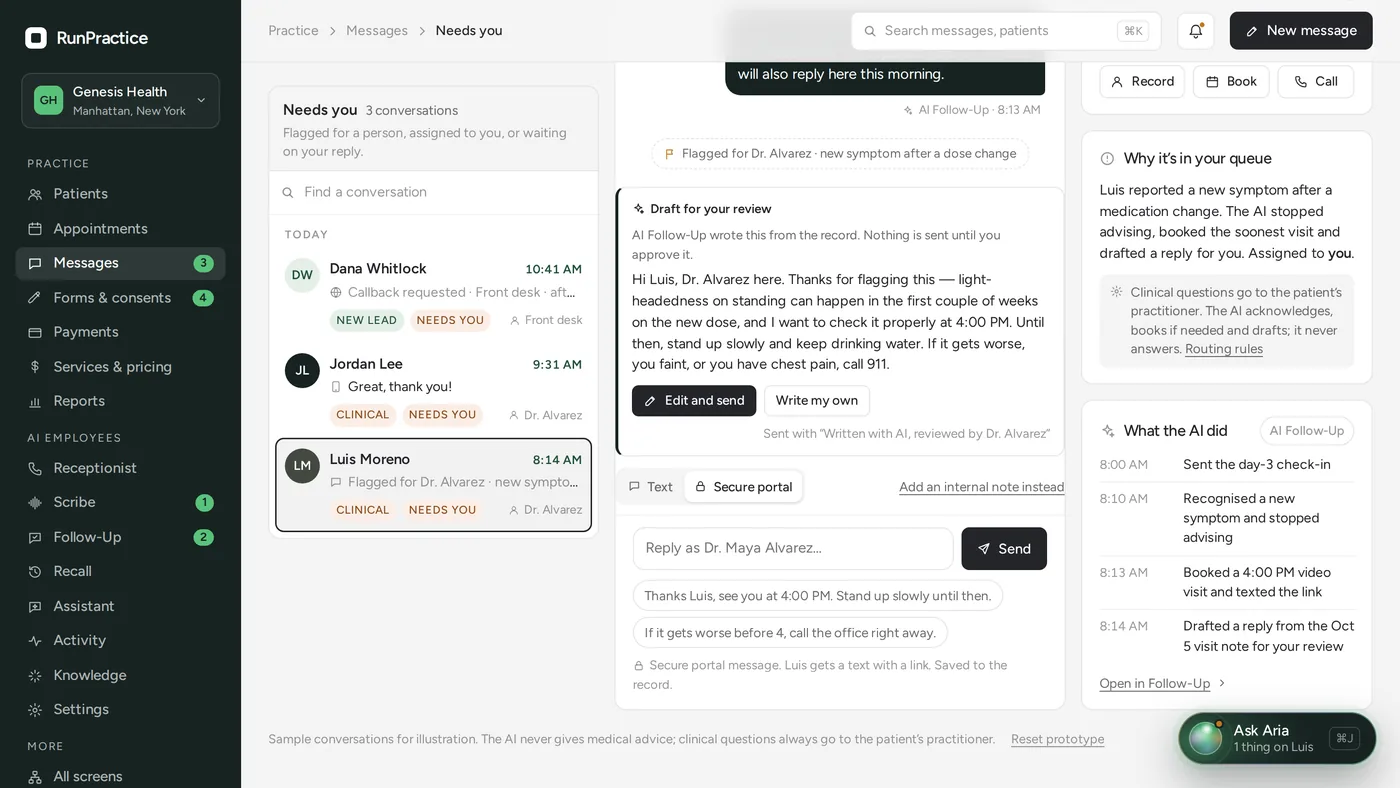Click the JL avatar for Jordan Lee
The image size is (1400, 788).
click(302, 370)
